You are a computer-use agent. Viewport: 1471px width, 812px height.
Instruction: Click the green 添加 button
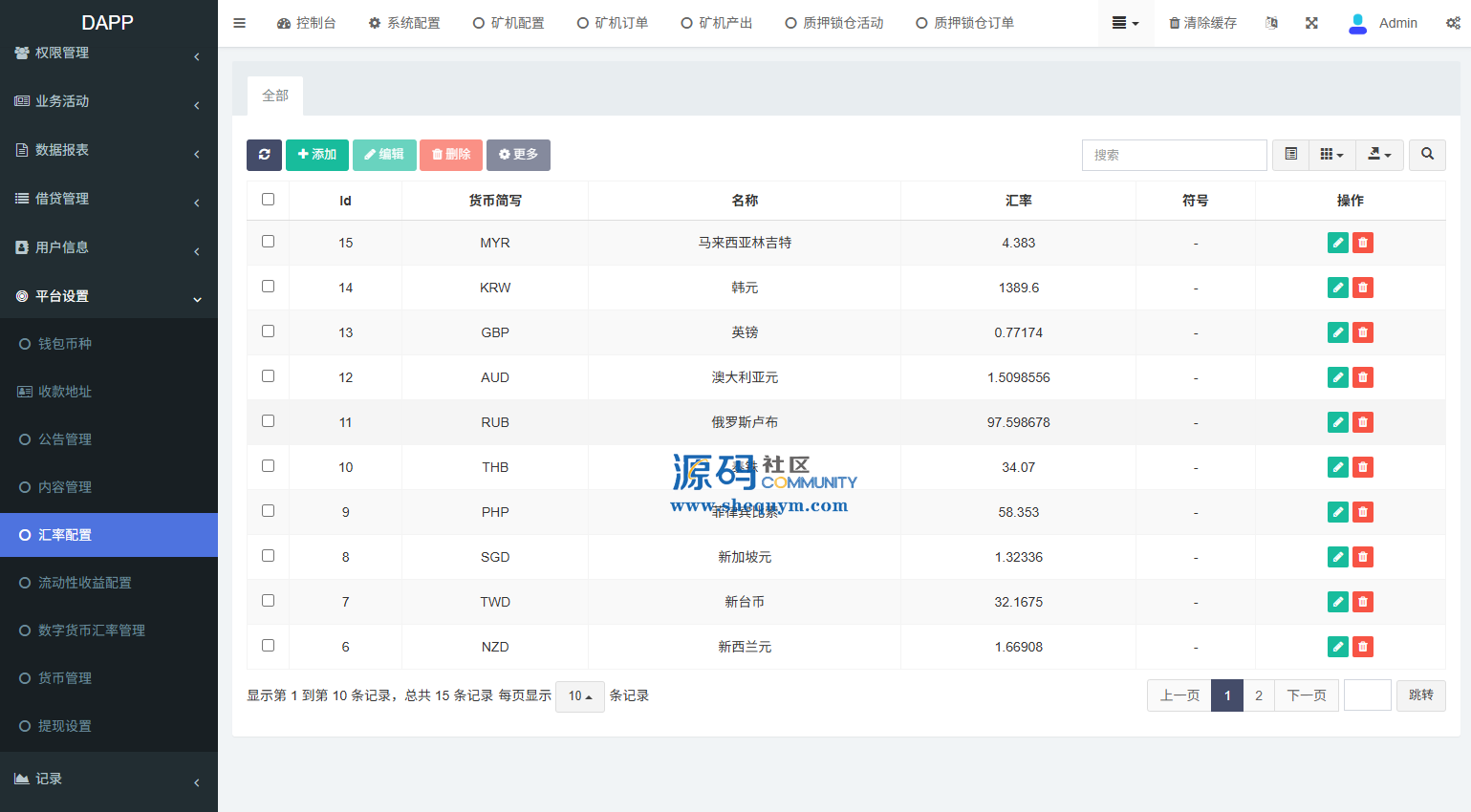pyautogui.click(x=317, y=155)
